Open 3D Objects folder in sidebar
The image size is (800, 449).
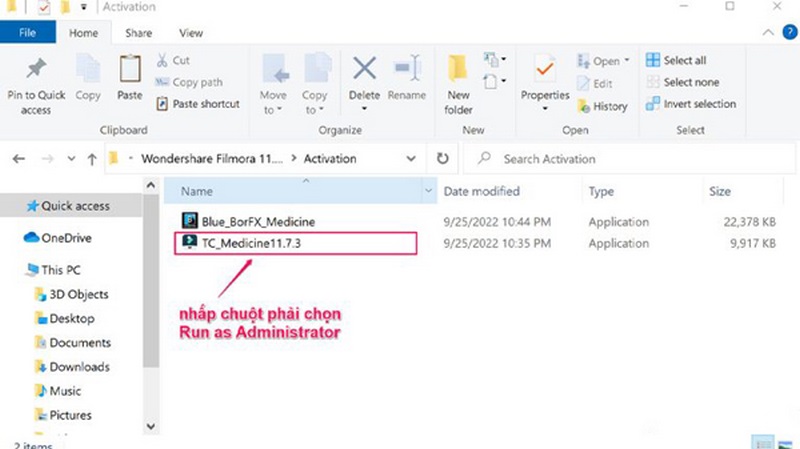pos(71,294)
